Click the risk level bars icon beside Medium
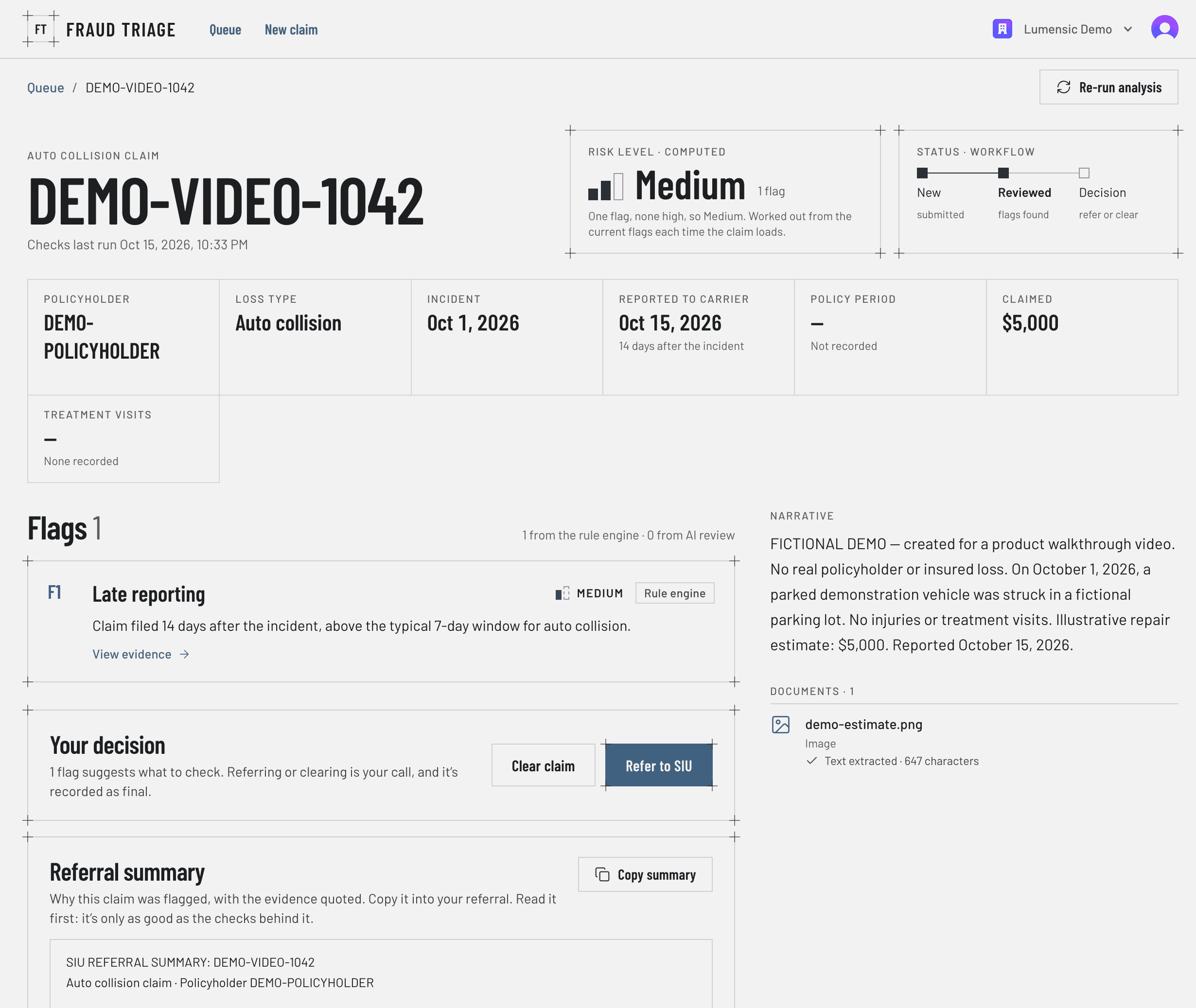1196x1008 pixels. click(x=605, y=186)
